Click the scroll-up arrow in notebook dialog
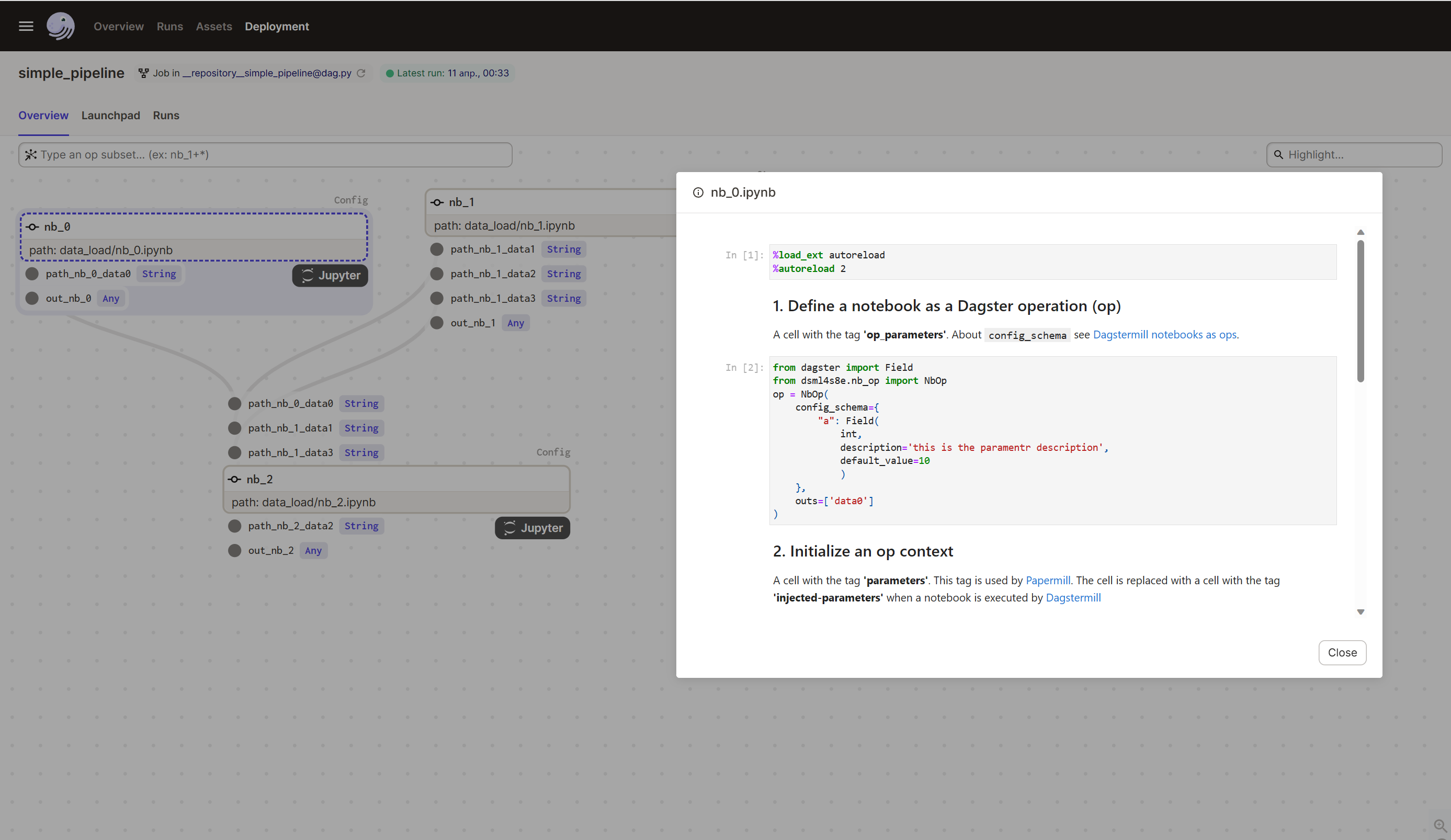Screen dimensions: 1451x840 (1361, 232)
